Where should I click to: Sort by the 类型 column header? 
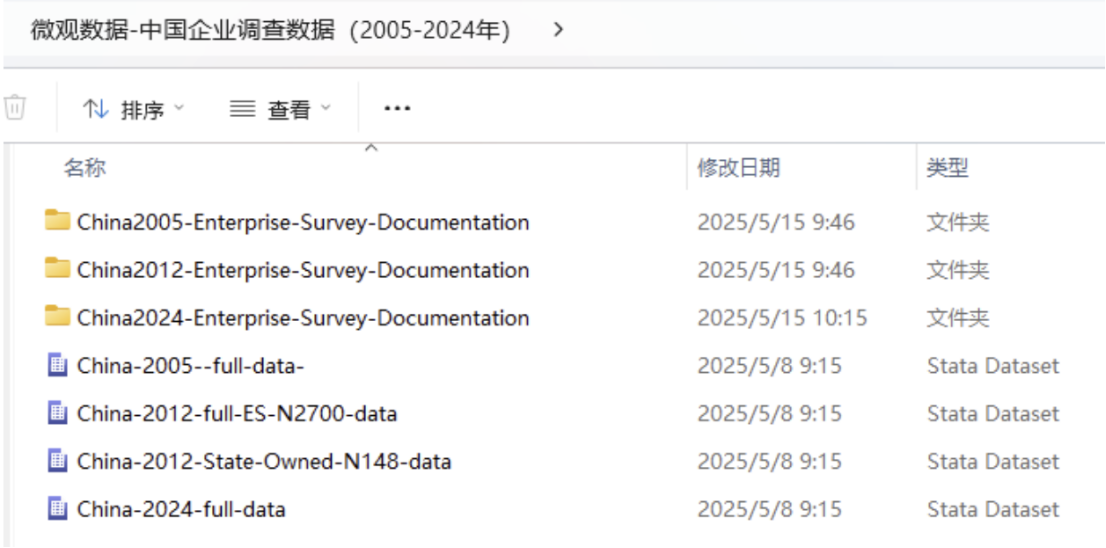pos(947,168)
